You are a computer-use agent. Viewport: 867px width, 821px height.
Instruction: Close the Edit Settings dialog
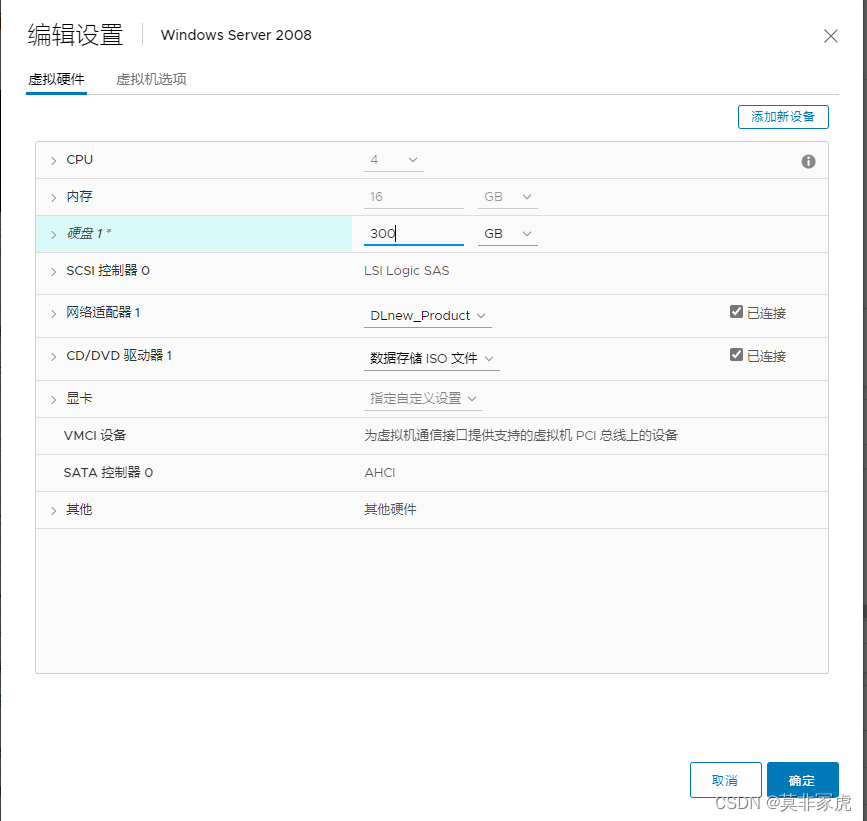tap(830, 36)
